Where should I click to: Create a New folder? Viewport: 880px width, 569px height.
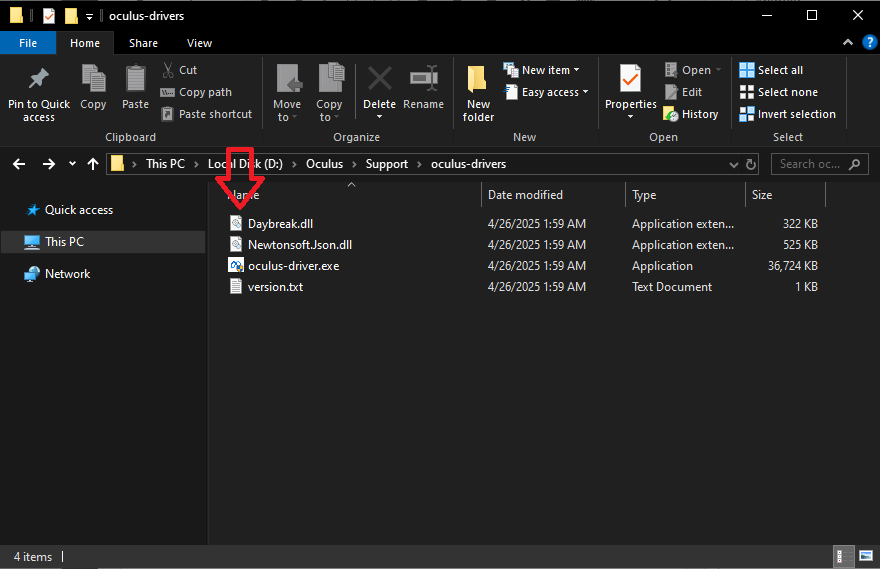point(478,93)
